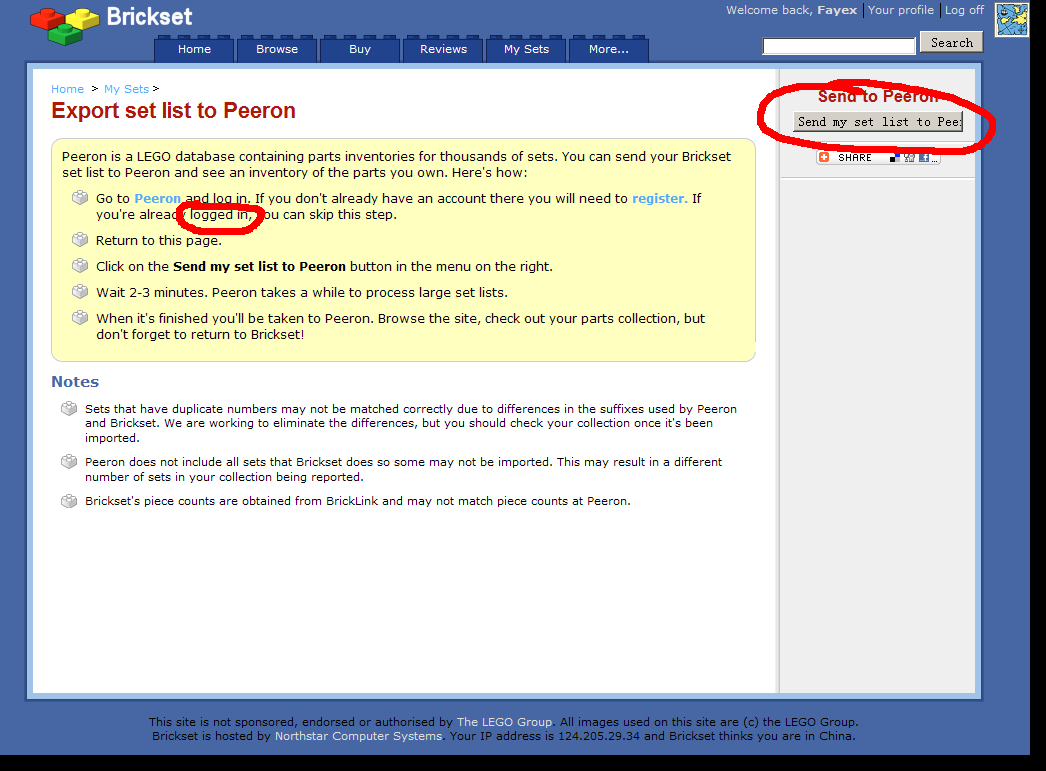Click the Fayex username in welcome text
Image resolution: width=1046 pixels, height=771 pixels.
(x=837, y=10)
